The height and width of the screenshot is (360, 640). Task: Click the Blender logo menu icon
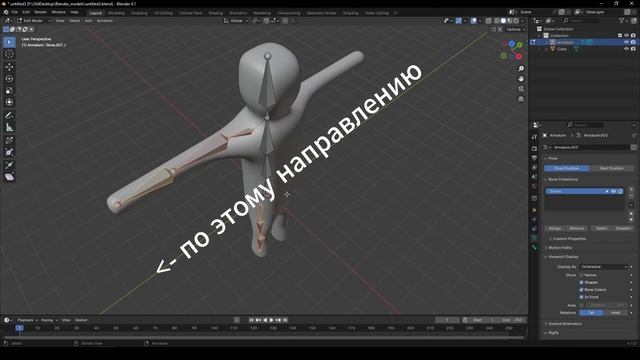6,12
